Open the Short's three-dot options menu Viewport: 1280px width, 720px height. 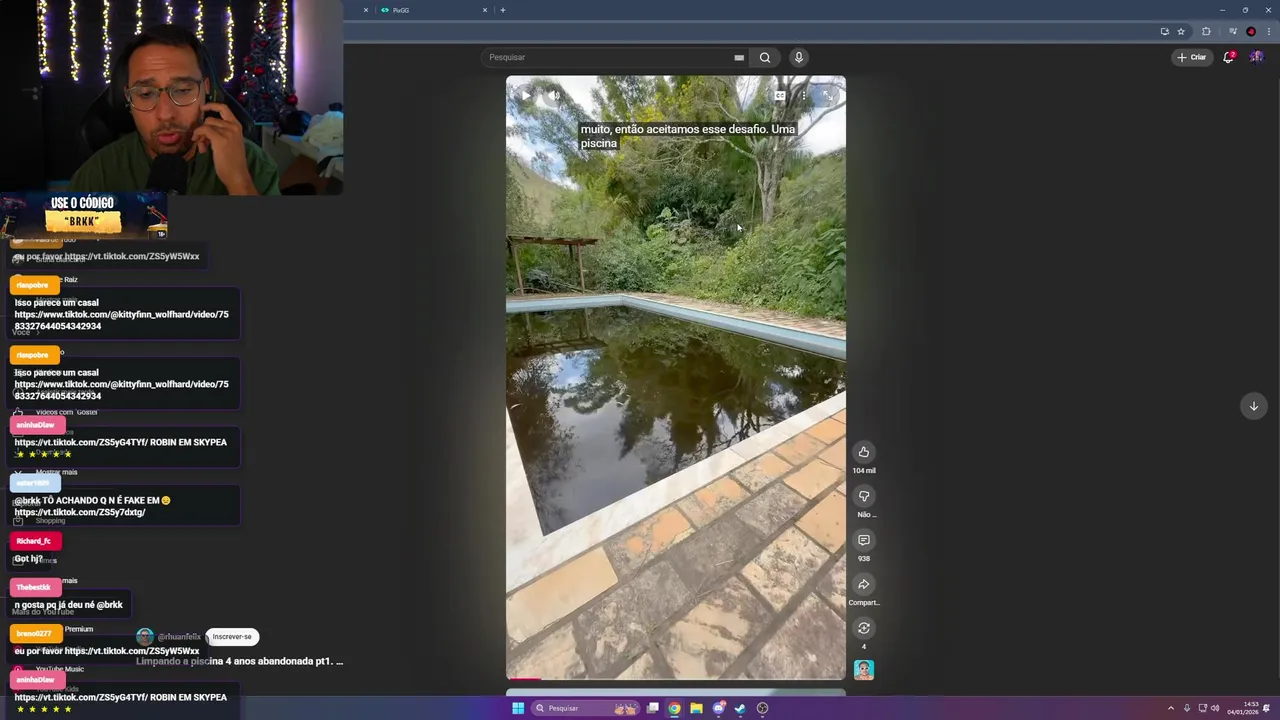(803, 96)
